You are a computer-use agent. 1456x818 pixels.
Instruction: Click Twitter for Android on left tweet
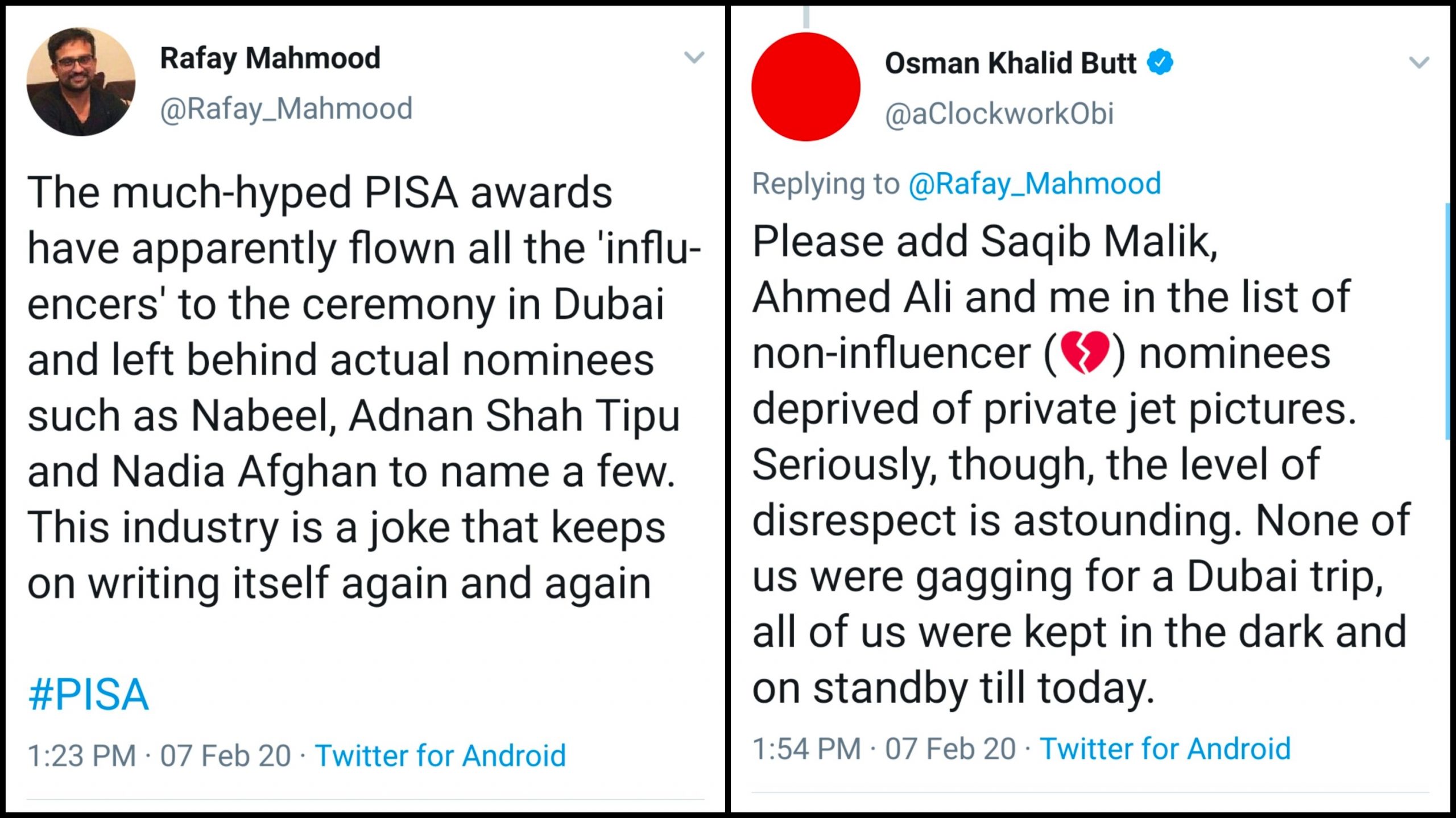[x=441, y=755]
